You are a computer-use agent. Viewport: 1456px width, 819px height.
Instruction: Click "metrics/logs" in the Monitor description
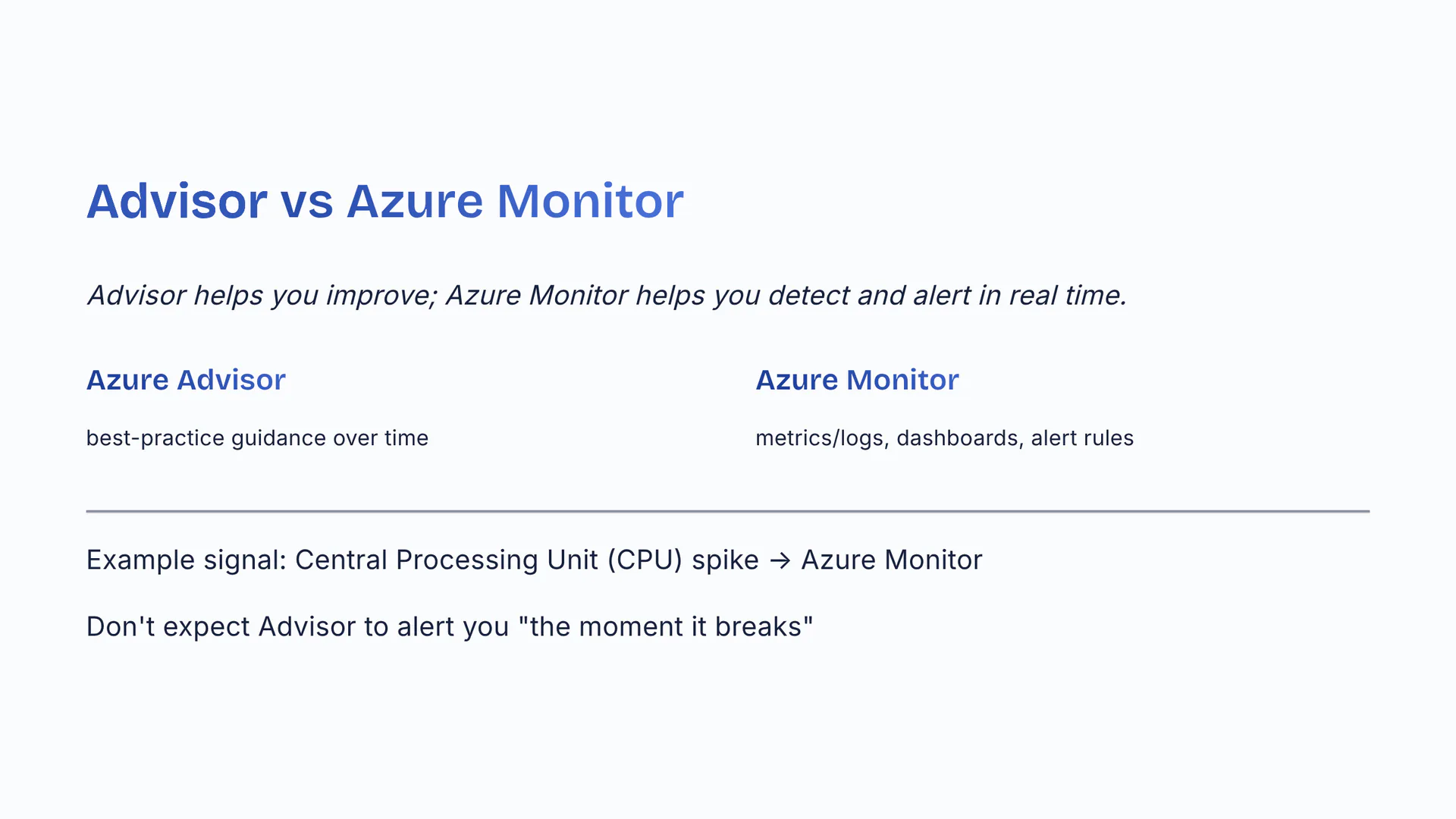point(819,438)
